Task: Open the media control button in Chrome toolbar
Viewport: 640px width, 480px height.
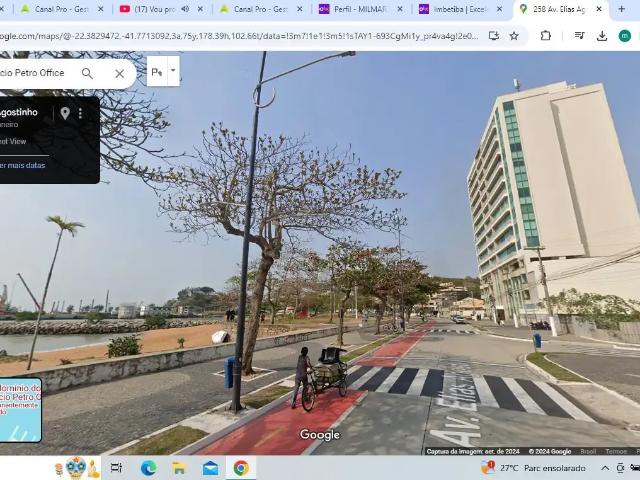Action: 579,36
